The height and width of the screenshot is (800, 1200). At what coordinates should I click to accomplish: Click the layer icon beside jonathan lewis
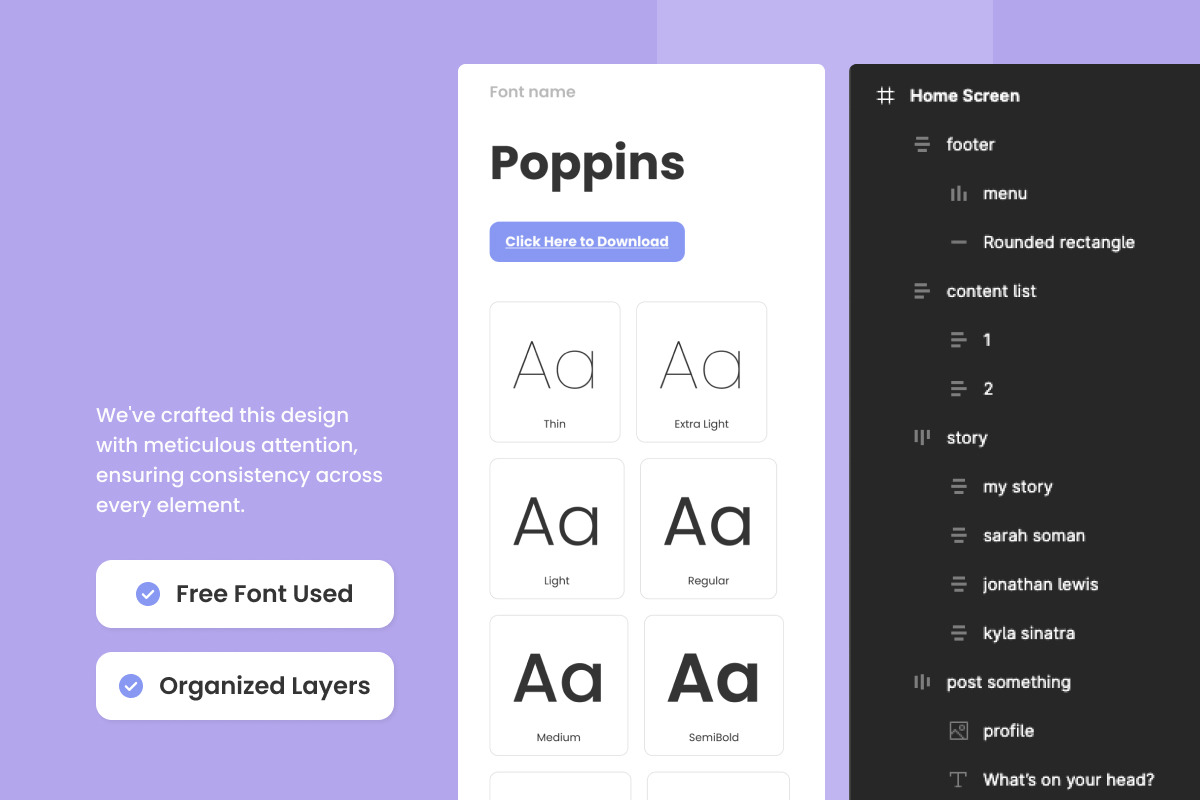[x=959, y=584]
